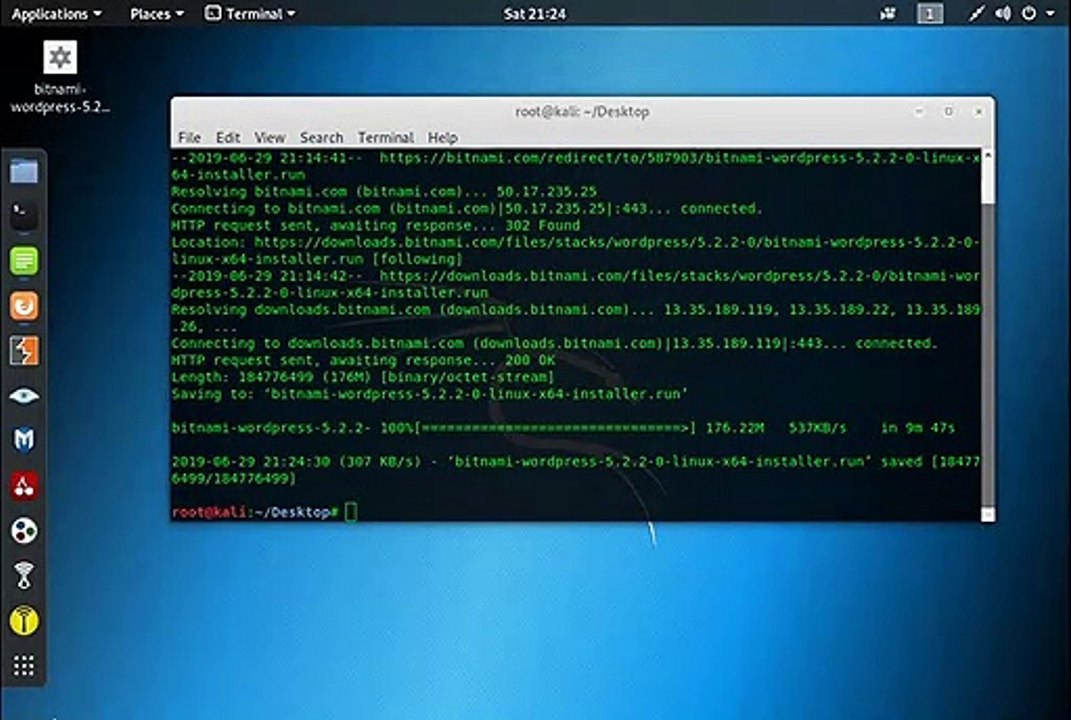Open the Terminal menu in terminal menubar
The image size is (1071, 720).
coord(385,137)
